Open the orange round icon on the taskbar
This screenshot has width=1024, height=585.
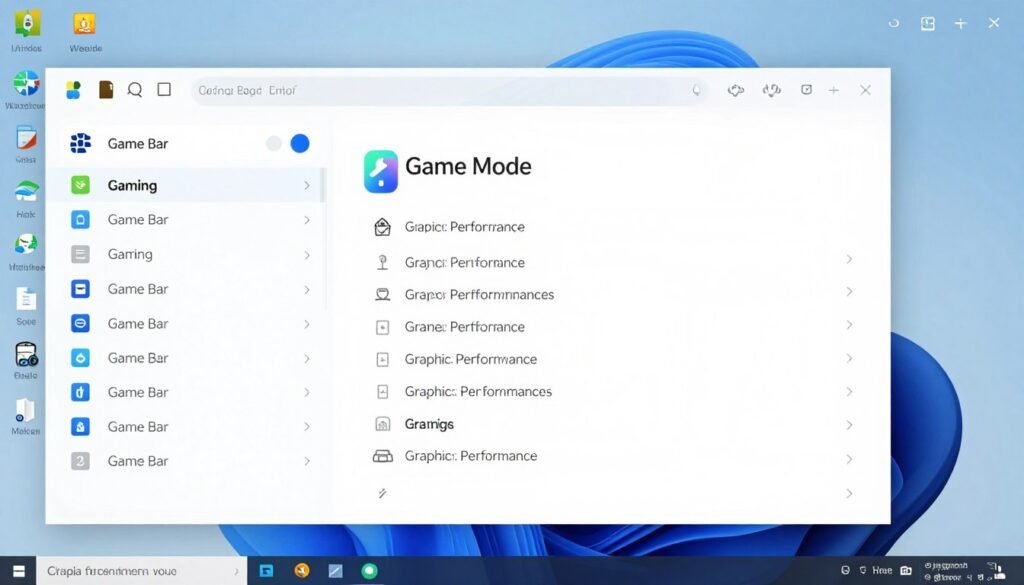pos(302,571)
